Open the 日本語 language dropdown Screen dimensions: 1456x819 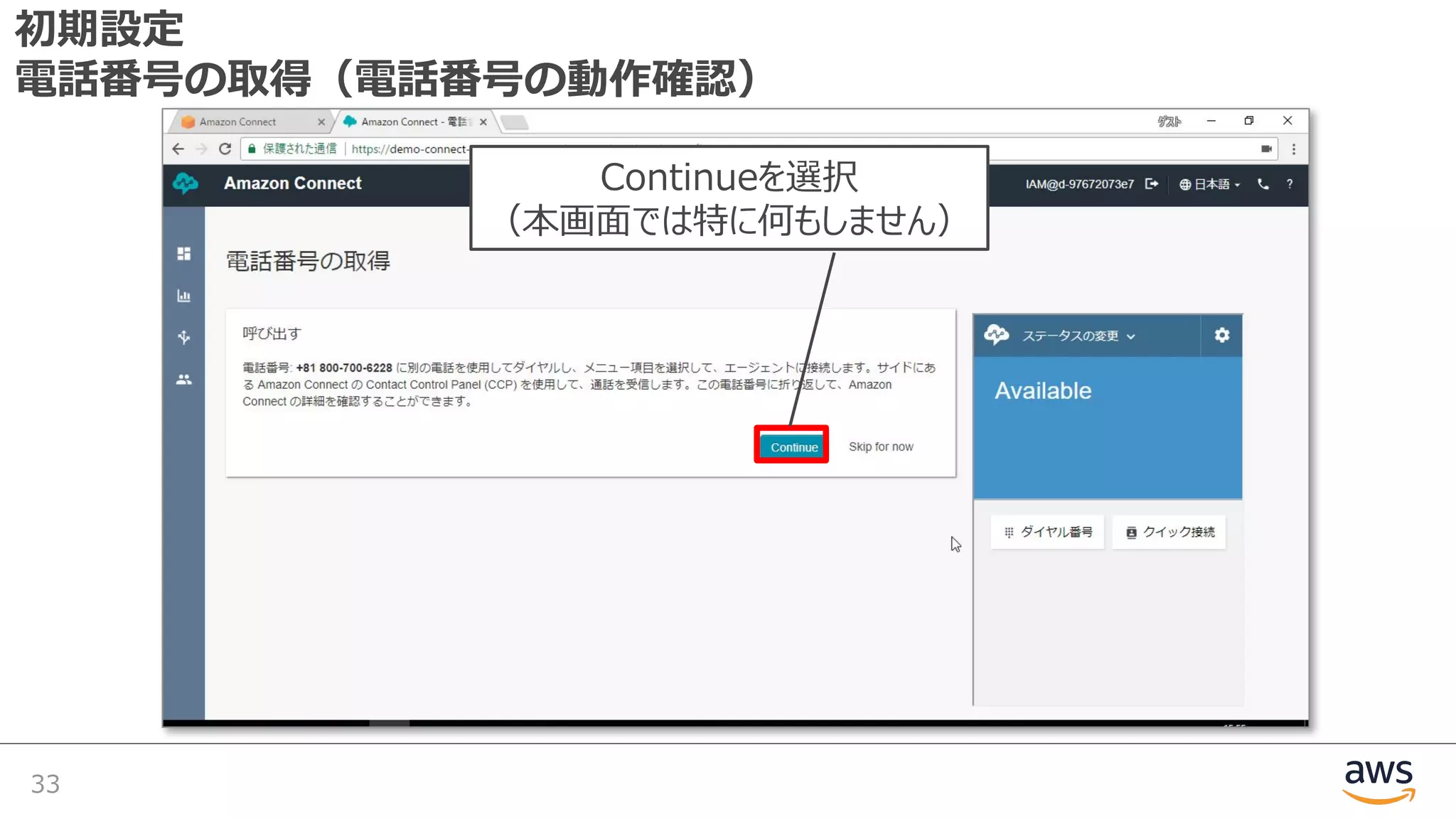[x=1210, y=184]
